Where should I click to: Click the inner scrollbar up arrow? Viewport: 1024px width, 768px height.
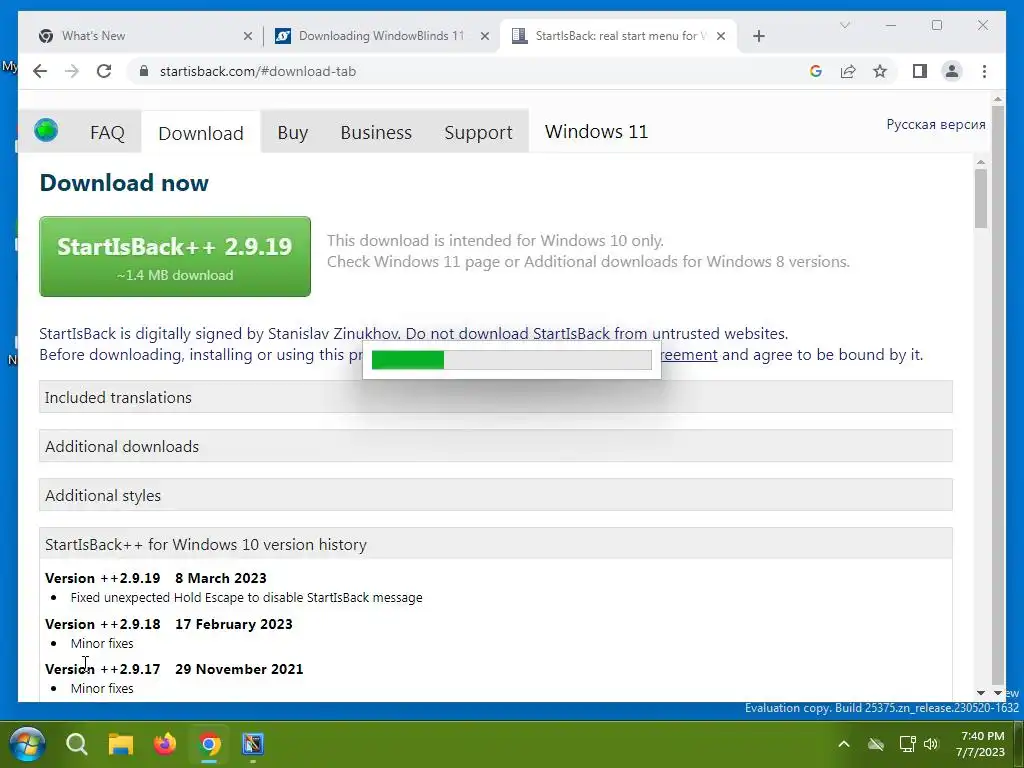(x=980, y=162)
